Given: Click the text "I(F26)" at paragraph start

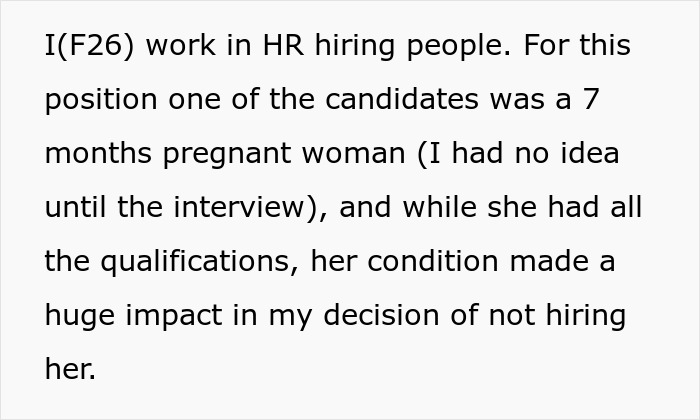Looking at the screenshot, I should [89, 46].
